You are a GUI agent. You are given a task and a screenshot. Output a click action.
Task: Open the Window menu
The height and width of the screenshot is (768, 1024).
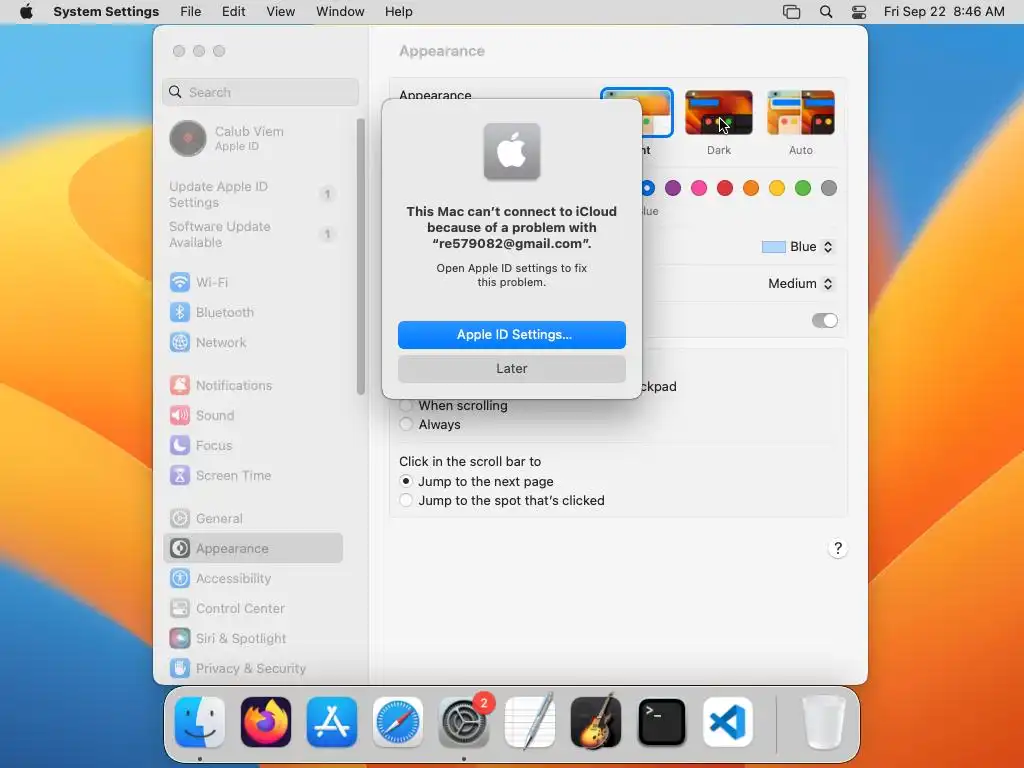pos(340,12)
